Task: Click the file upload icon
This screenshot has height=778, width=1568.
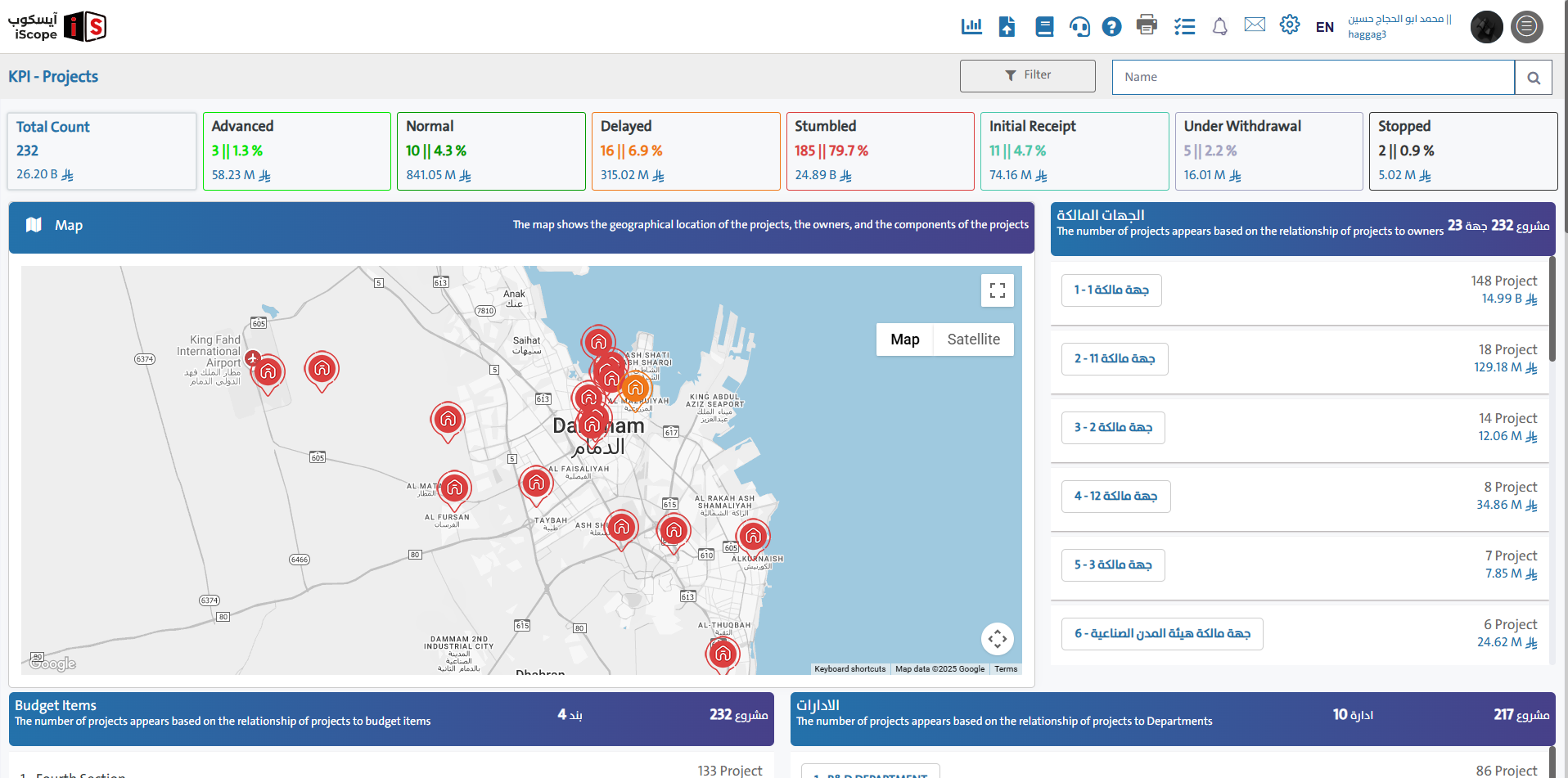Action: tap(1007, 26)
